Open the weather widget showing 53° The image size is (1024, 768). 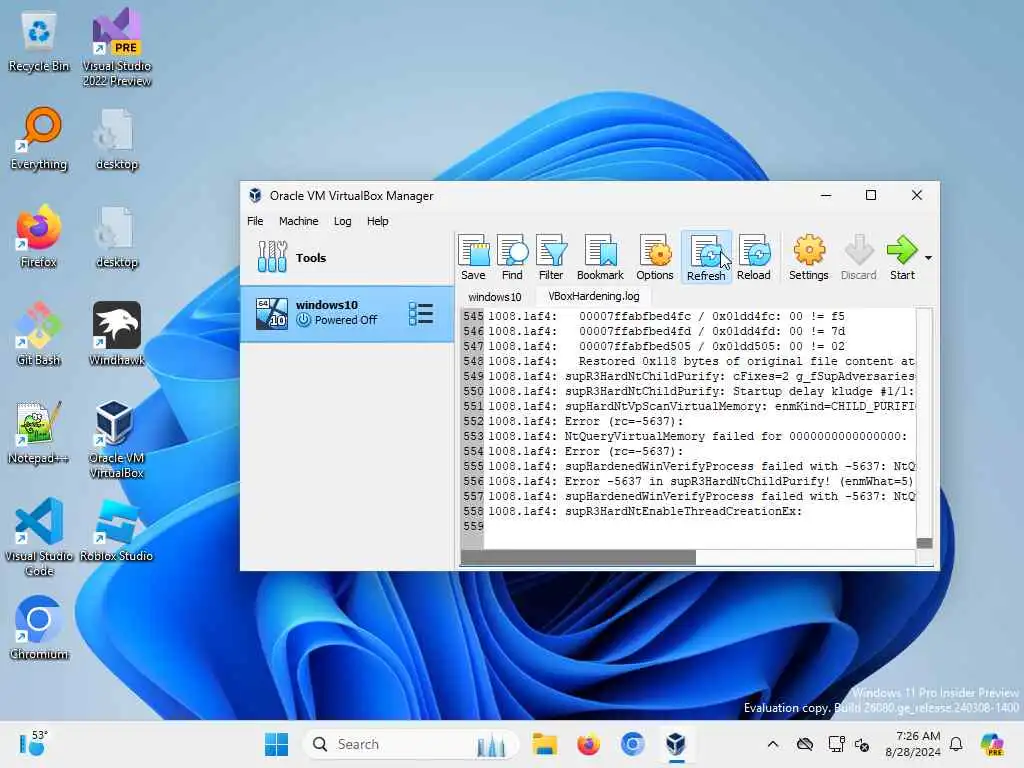[33, 743]
